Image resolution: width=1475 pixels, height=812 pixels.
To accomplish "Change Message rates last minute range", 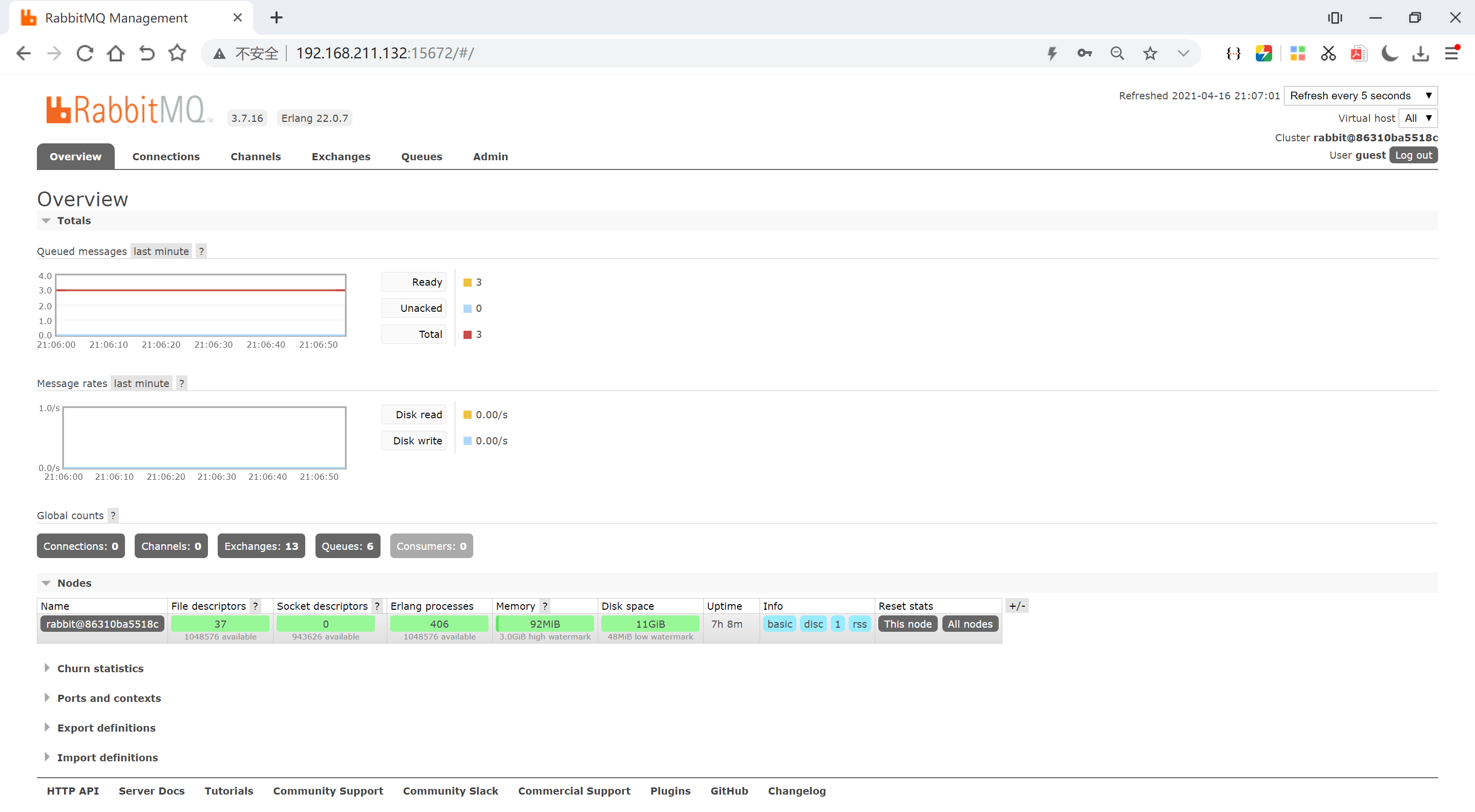I will pos(141,383).
